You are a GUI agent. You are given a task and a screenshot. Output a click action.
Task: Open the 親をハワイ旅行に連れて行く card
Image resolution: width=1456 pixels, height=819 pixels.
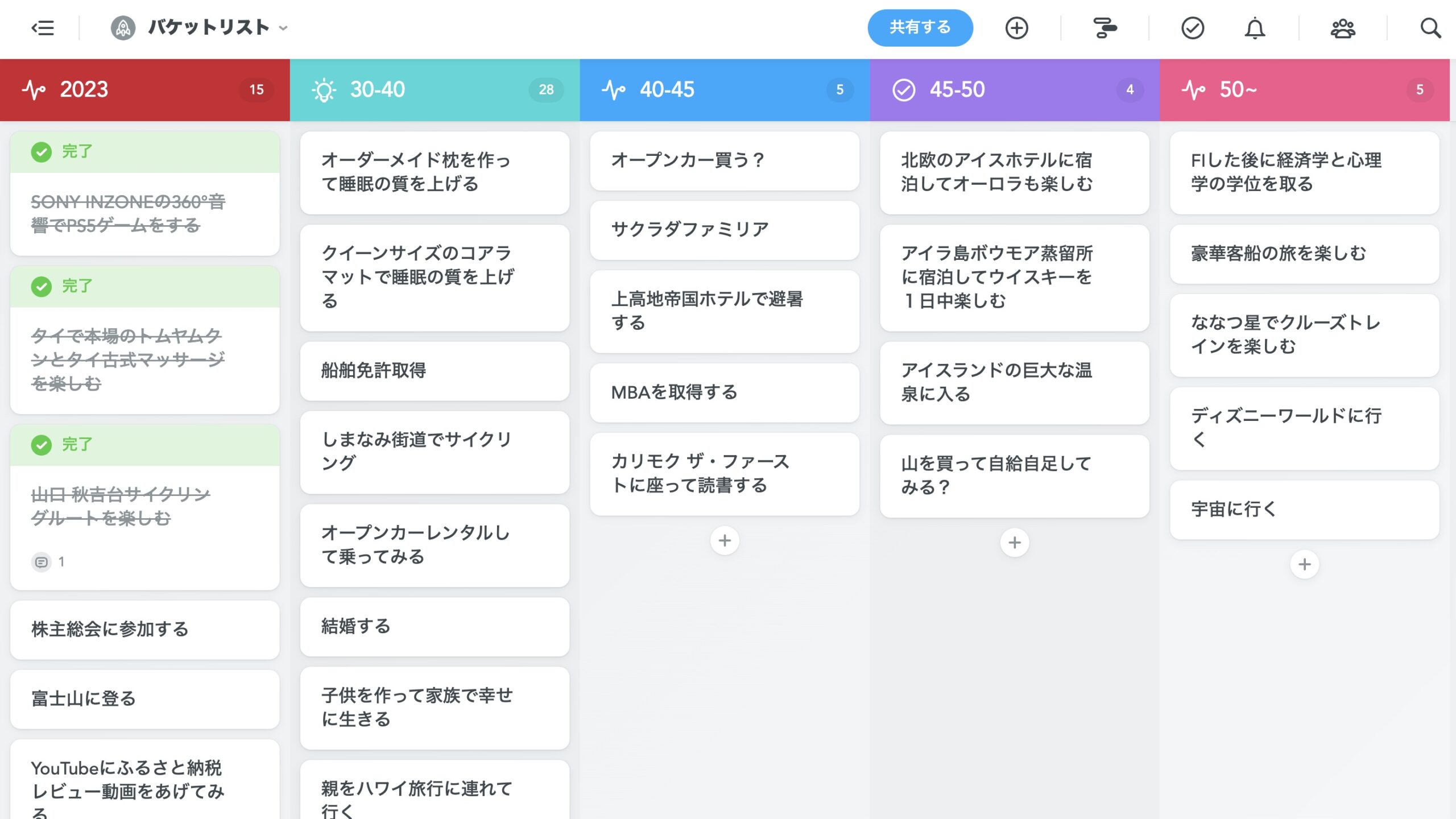(435, 791)
